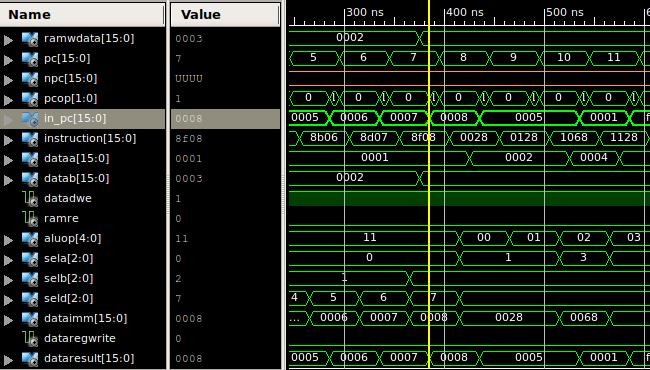Click the ramwdata bus signal icon
The width and height of the screenshot is (650, 370).
[30, 39]
